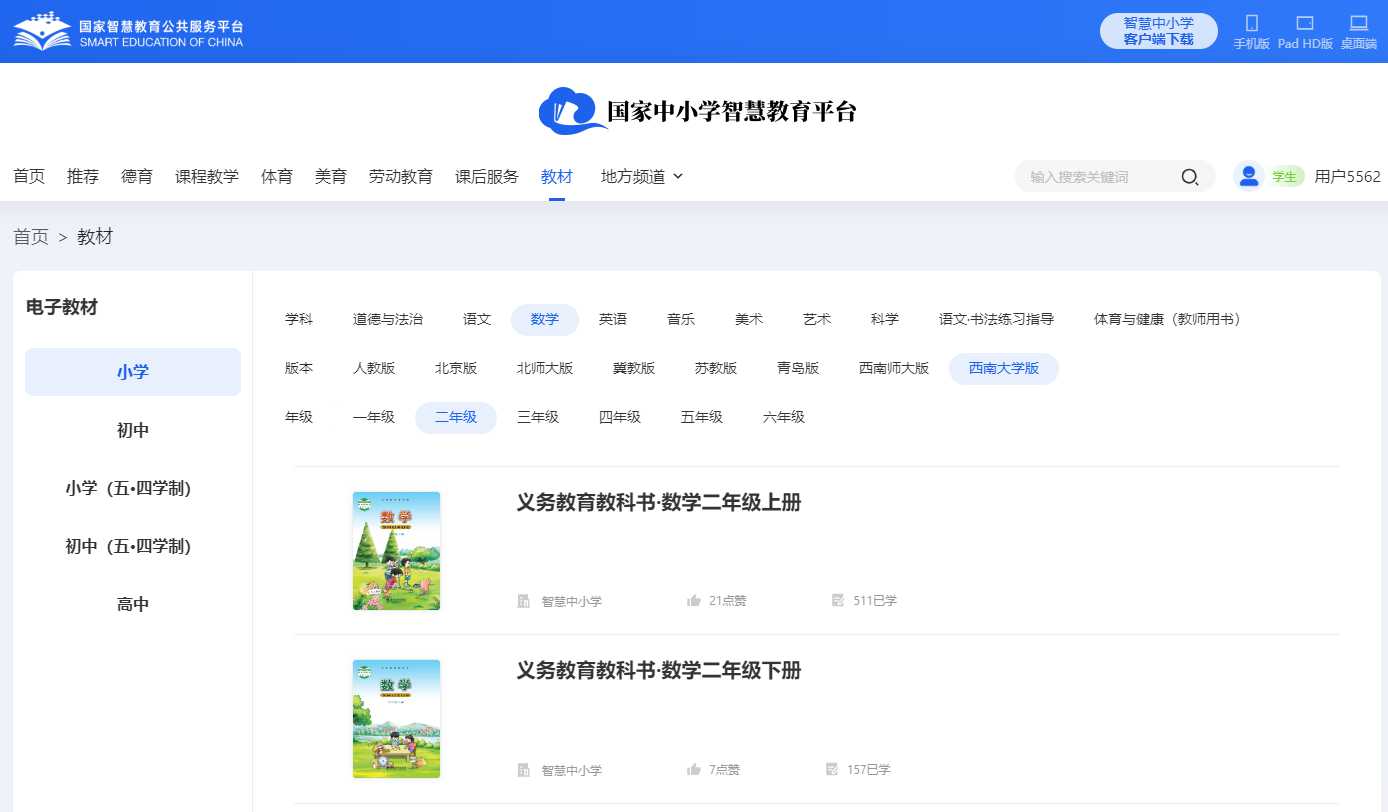The image size is (1388, 812).
Task: Go to the 首页 nav tab
Action: click(x=29, y=177)
